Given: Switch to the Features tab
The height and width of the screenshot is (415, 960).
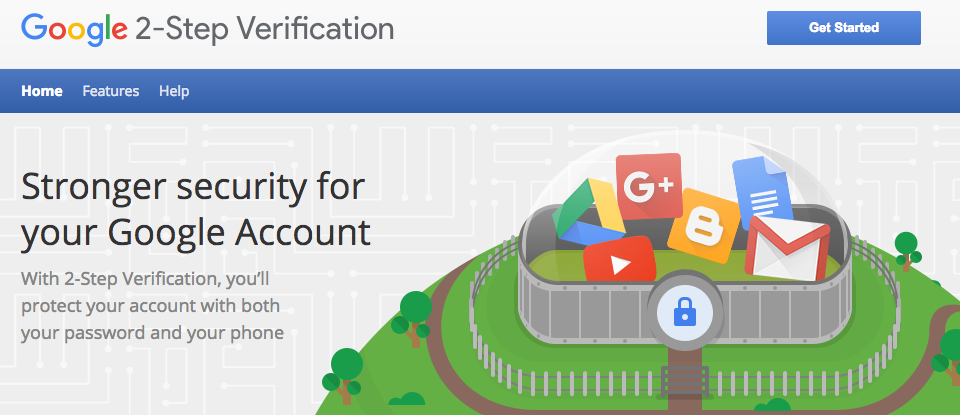Looking at the screenshot, I should click(x=111, y=91).
